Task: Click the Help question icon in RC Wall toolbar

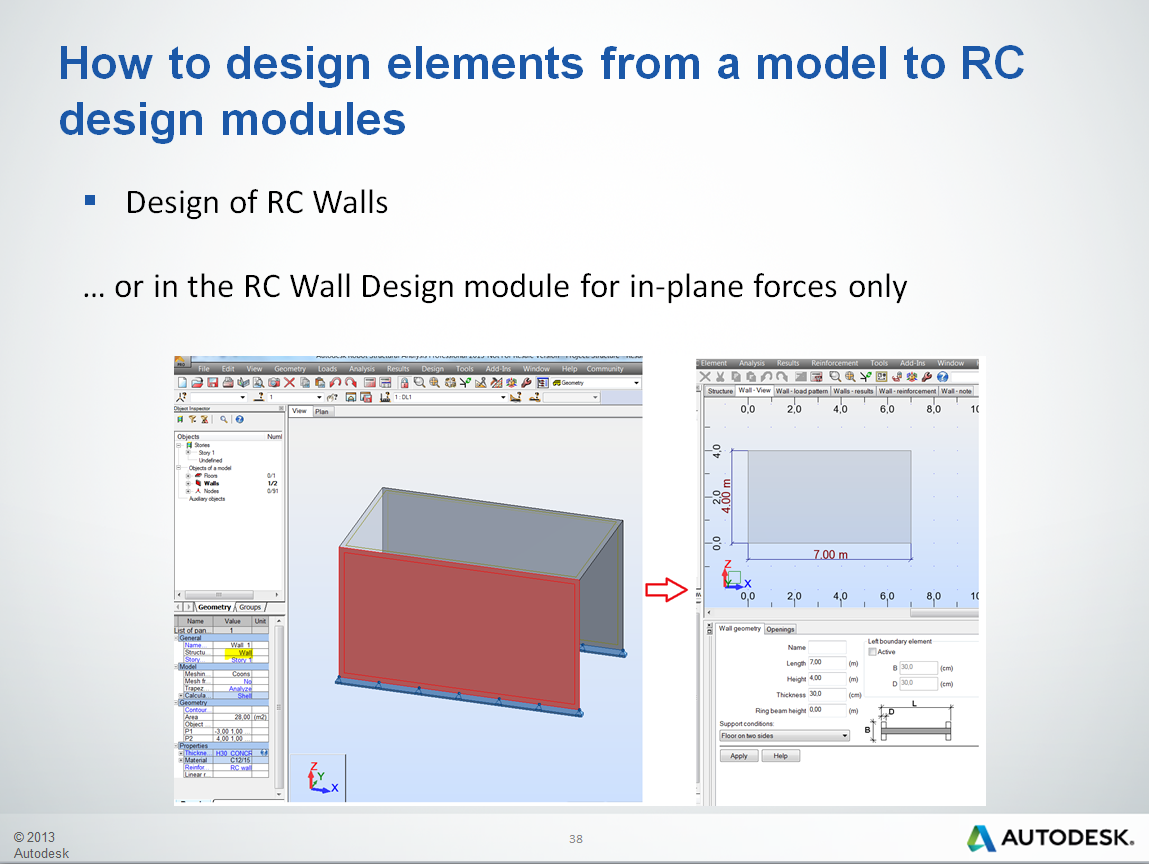Action: (942, 377)
